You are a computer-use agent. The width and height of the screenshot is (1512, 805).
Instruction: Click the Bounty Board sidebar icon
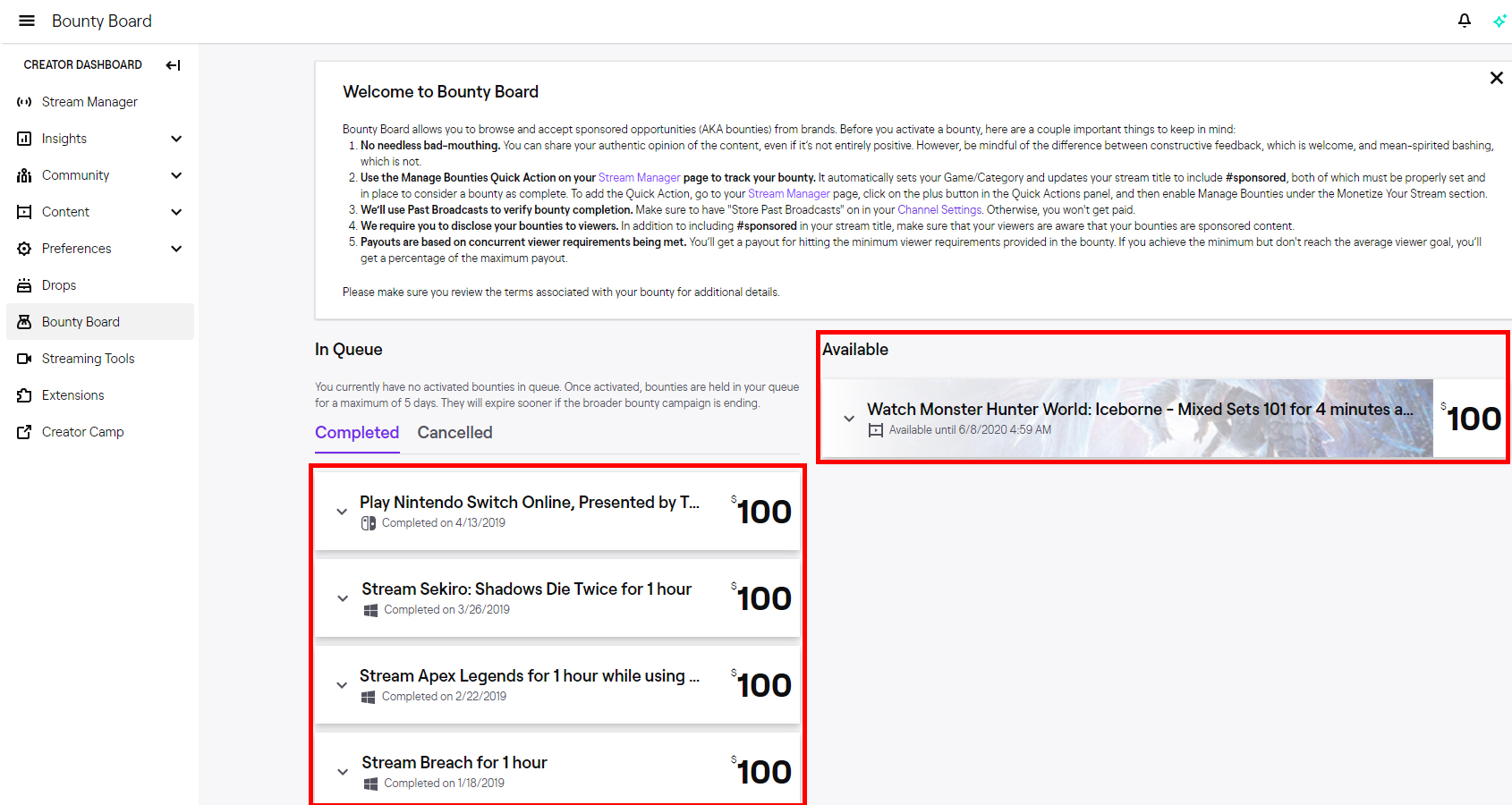(24, 322)
